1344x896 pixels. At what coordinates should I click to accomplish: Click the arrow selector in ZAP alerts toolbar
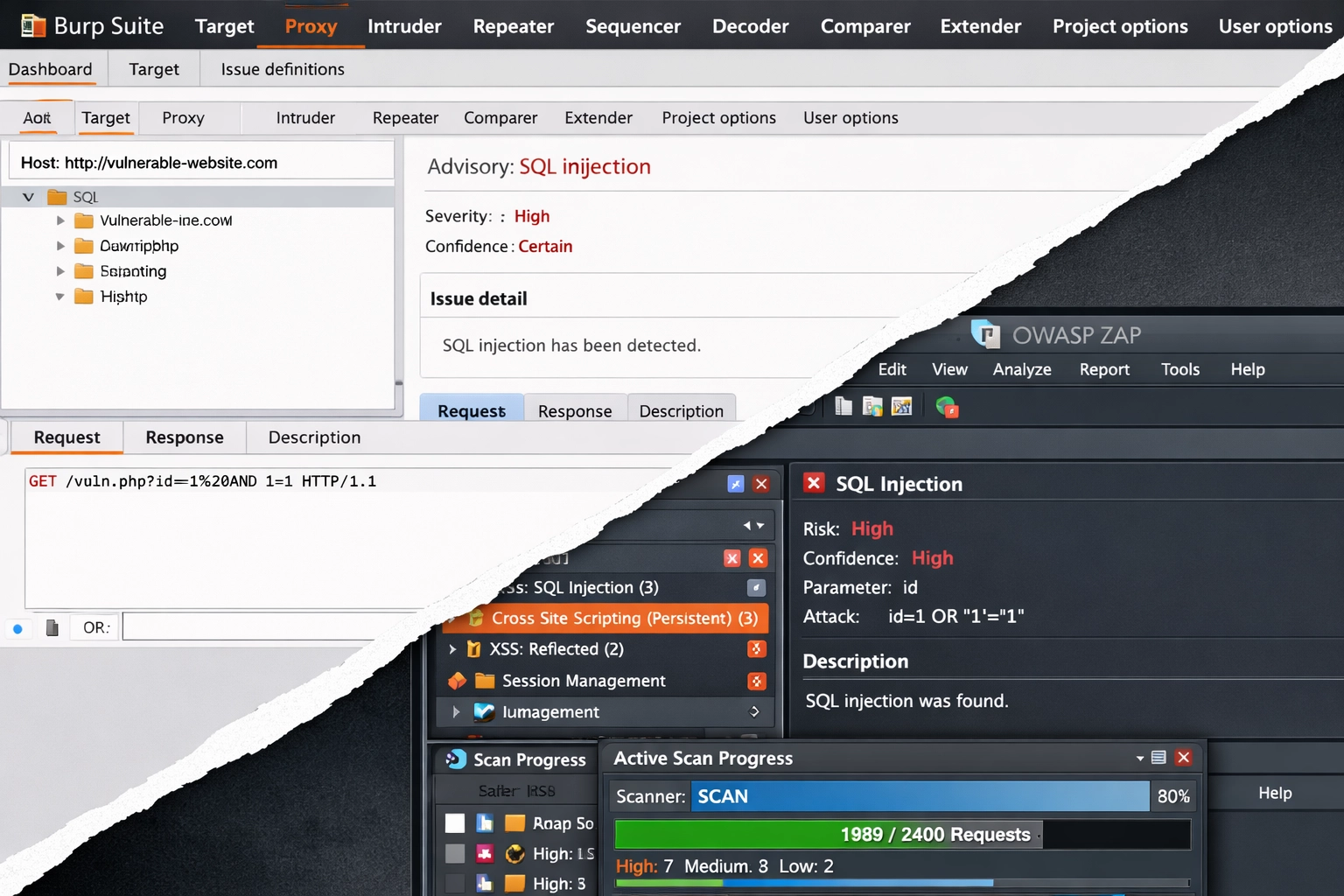click(x=753, y=525)
